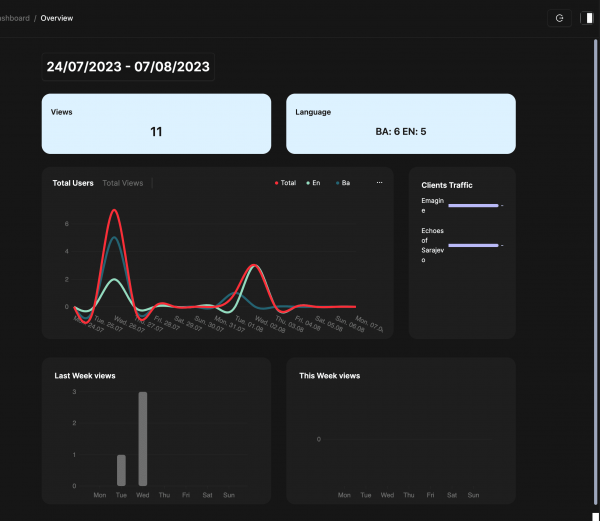This screenshot has height=521, width=600.
Task: Toggle the Ba series in legend
Action: click(x=343, y=183)
